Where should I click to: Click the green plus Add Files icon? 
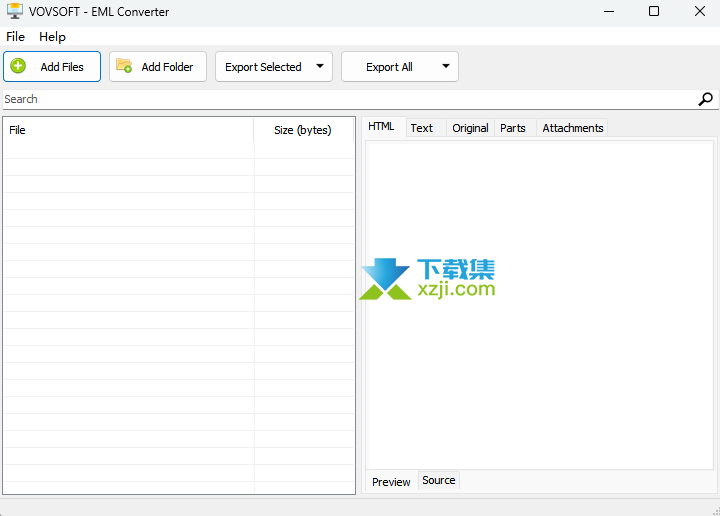point(18,66)
